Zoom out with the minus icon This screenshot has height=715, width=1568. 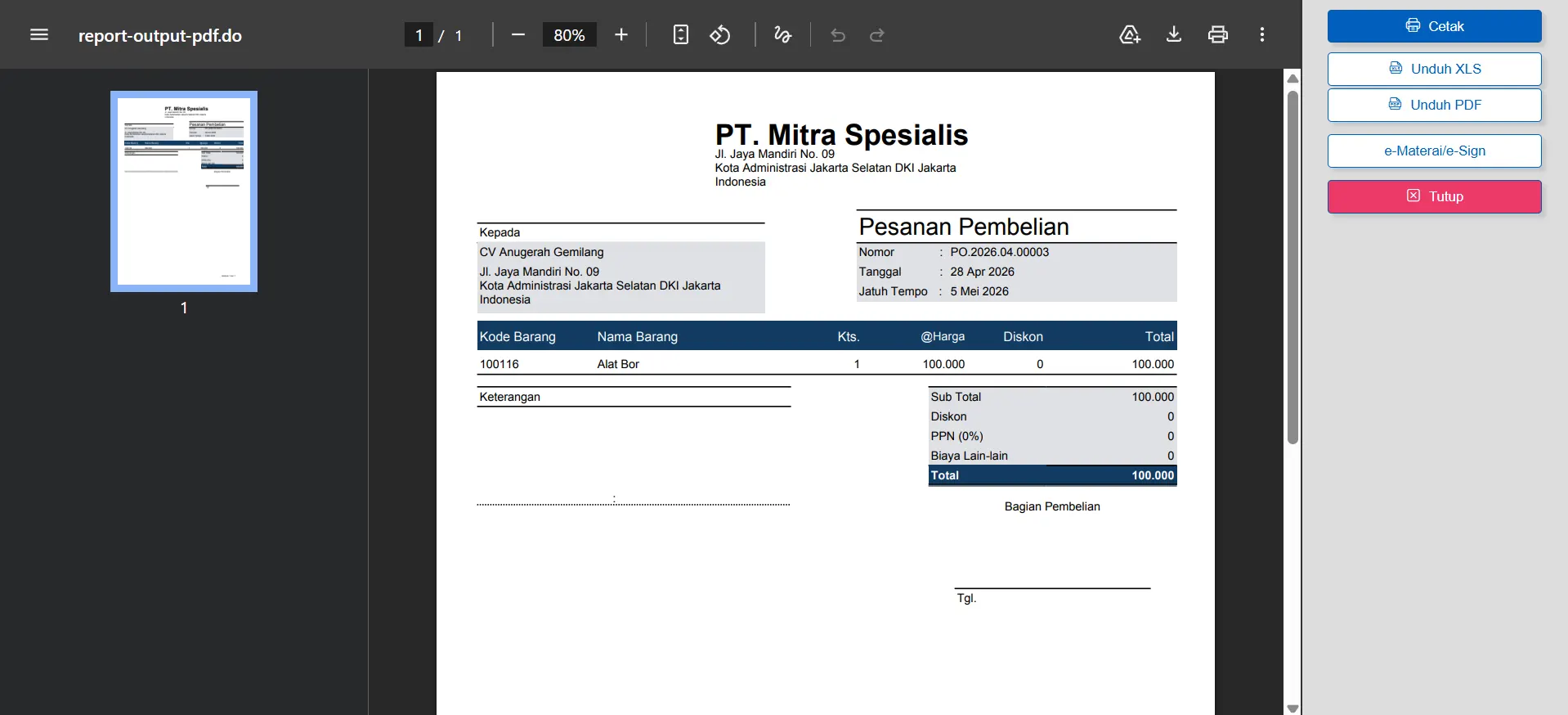(517, 34)
